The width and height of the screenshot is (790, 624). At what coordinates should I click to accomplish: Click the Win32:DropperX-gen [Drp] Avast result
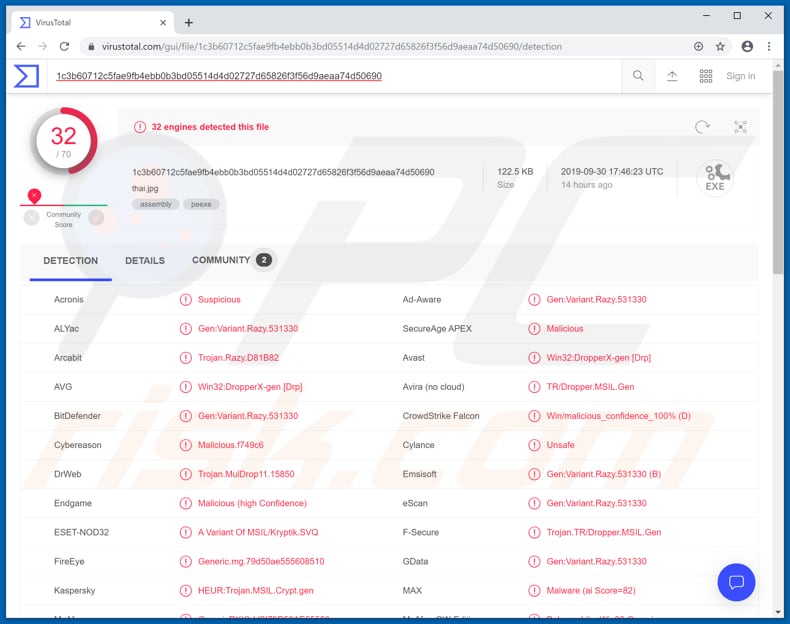599,358
